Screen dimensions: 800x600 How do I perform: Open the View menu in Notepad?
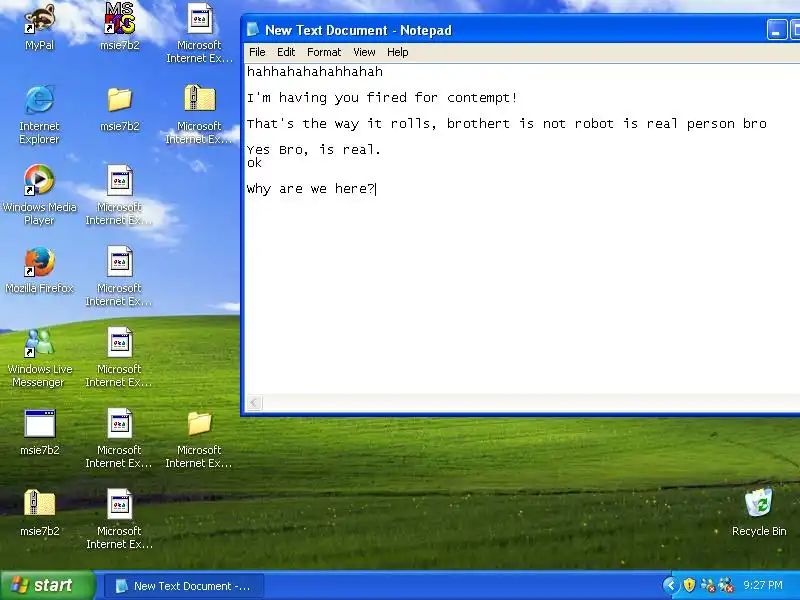click(x=364, y=52)
